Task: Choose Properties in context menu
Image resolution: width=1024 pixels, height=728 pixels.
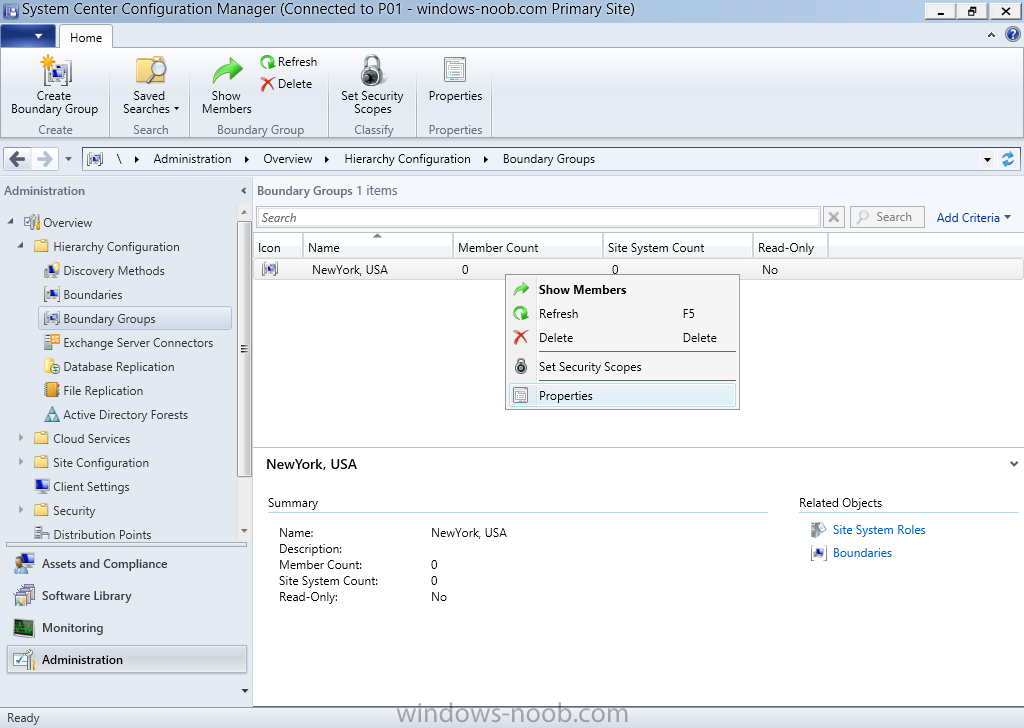Action: (622, 396)
